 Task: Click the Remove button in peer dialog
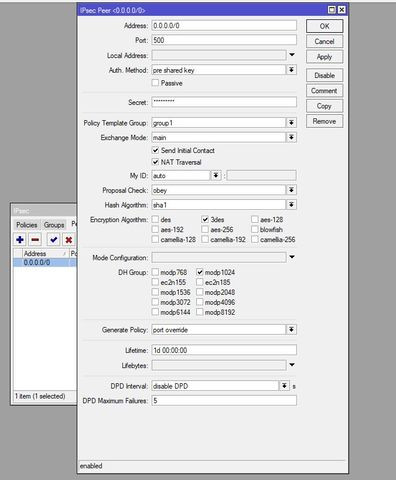[324, 121]
